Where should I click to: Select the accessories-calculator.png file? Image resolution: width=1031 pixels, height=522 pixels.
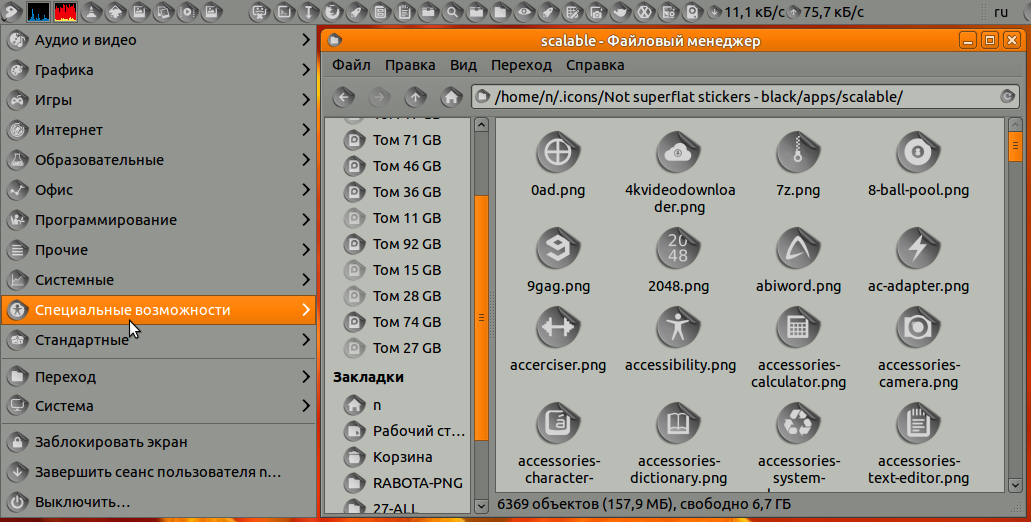pos(798,327)
